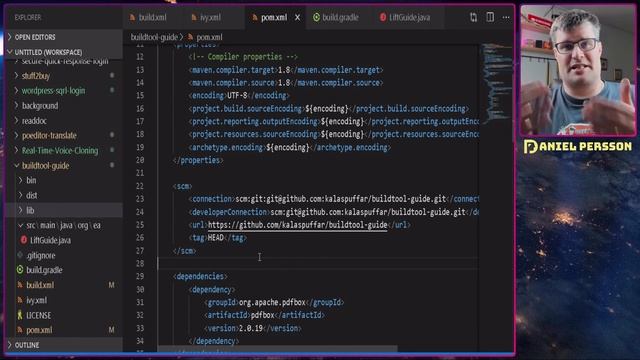
Task: Collapse the Untitled (Workspace) section
Action: tap(63, 52)
